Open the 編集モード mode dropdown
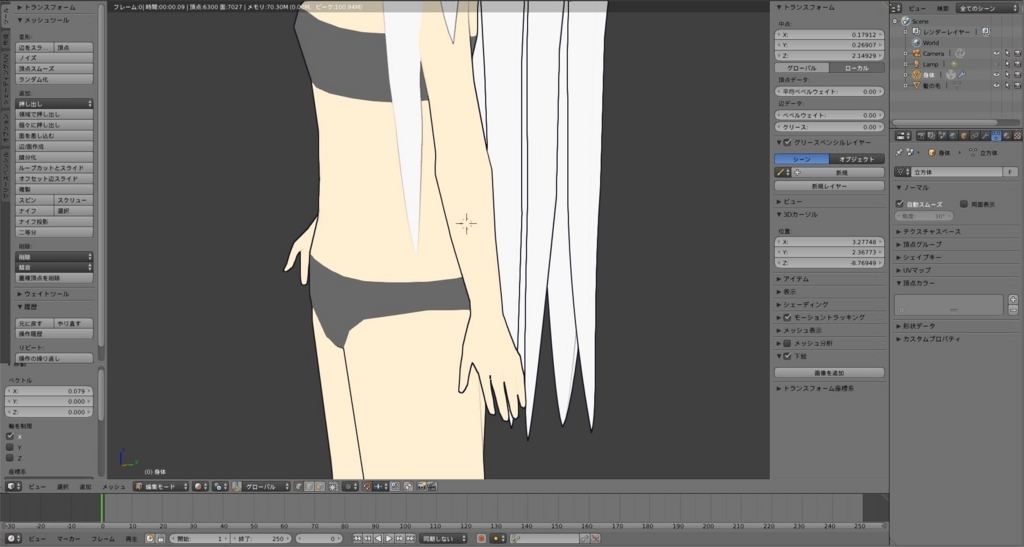Image resolution: width=1024 pixels, height=547 pixels. (x=161, y=486)
